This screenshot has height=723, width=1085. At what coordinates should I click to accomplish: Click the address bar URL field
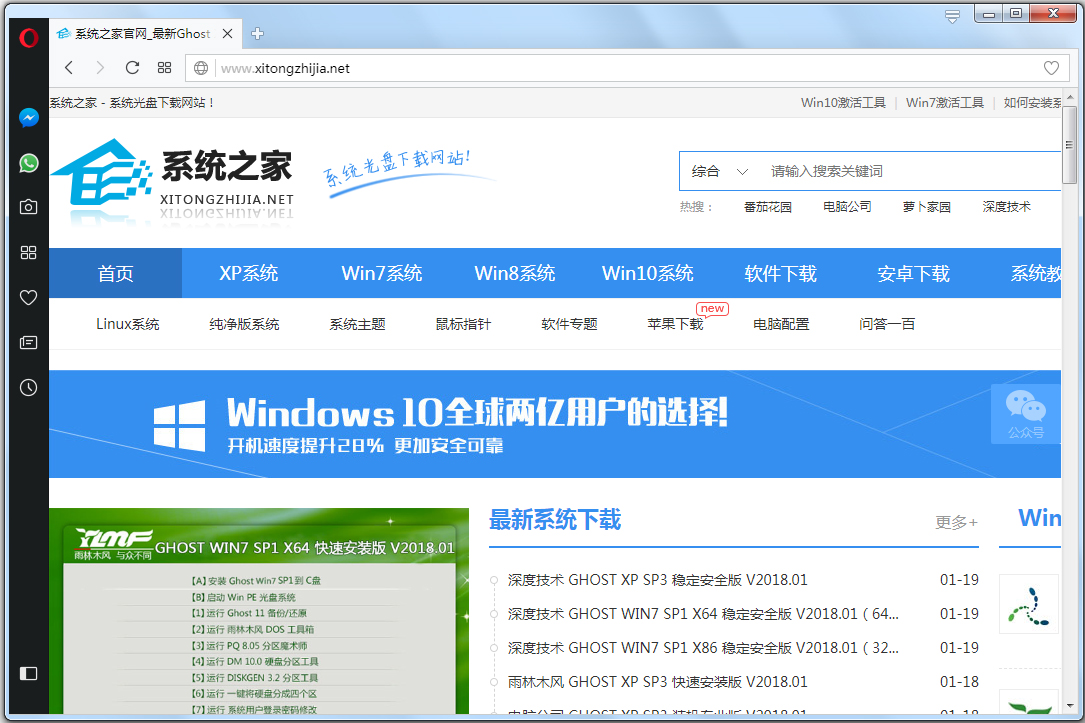(x=626, y=68)
